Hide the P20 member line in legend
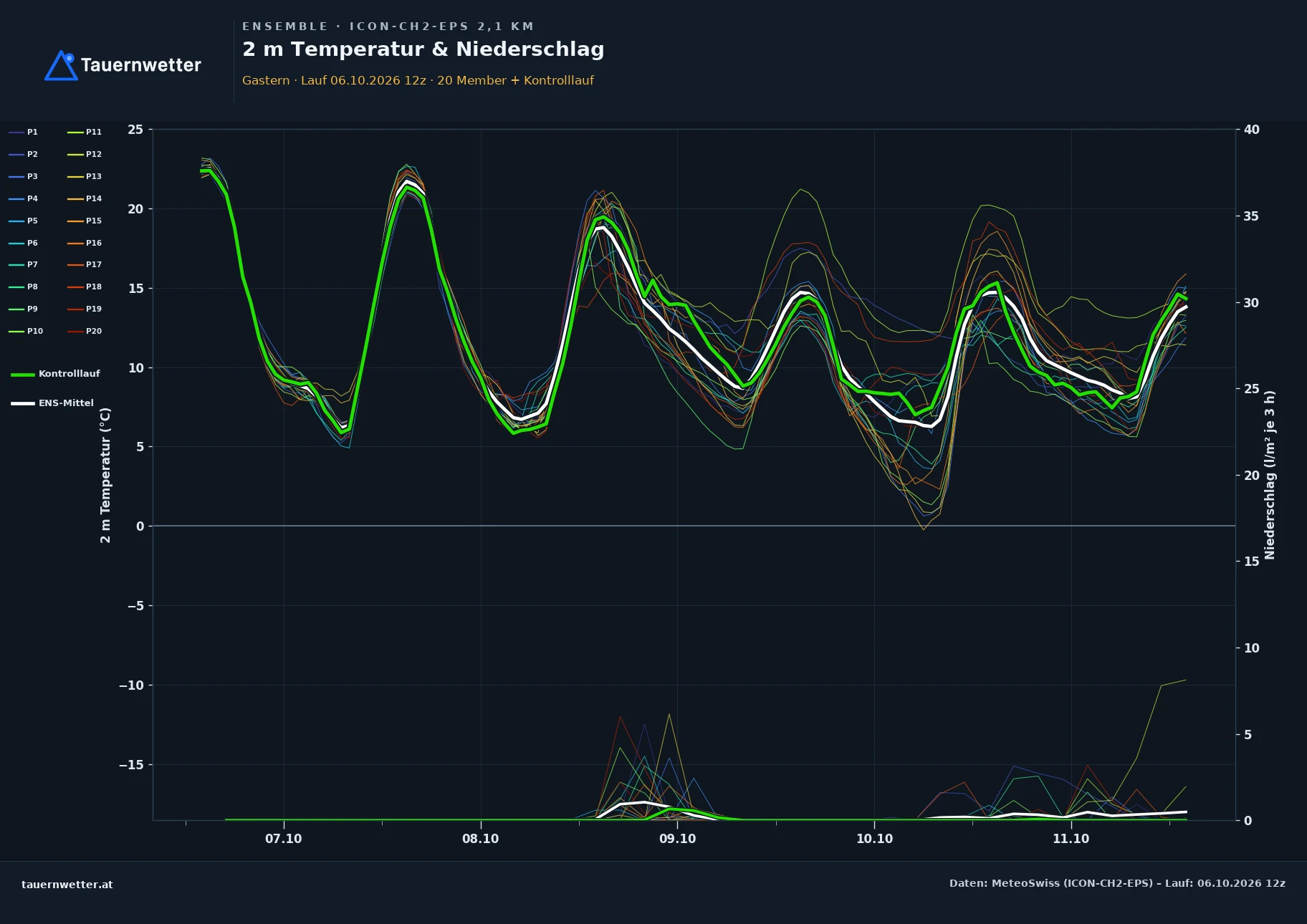Viewport: 1307px width, 924px height. 85,331
